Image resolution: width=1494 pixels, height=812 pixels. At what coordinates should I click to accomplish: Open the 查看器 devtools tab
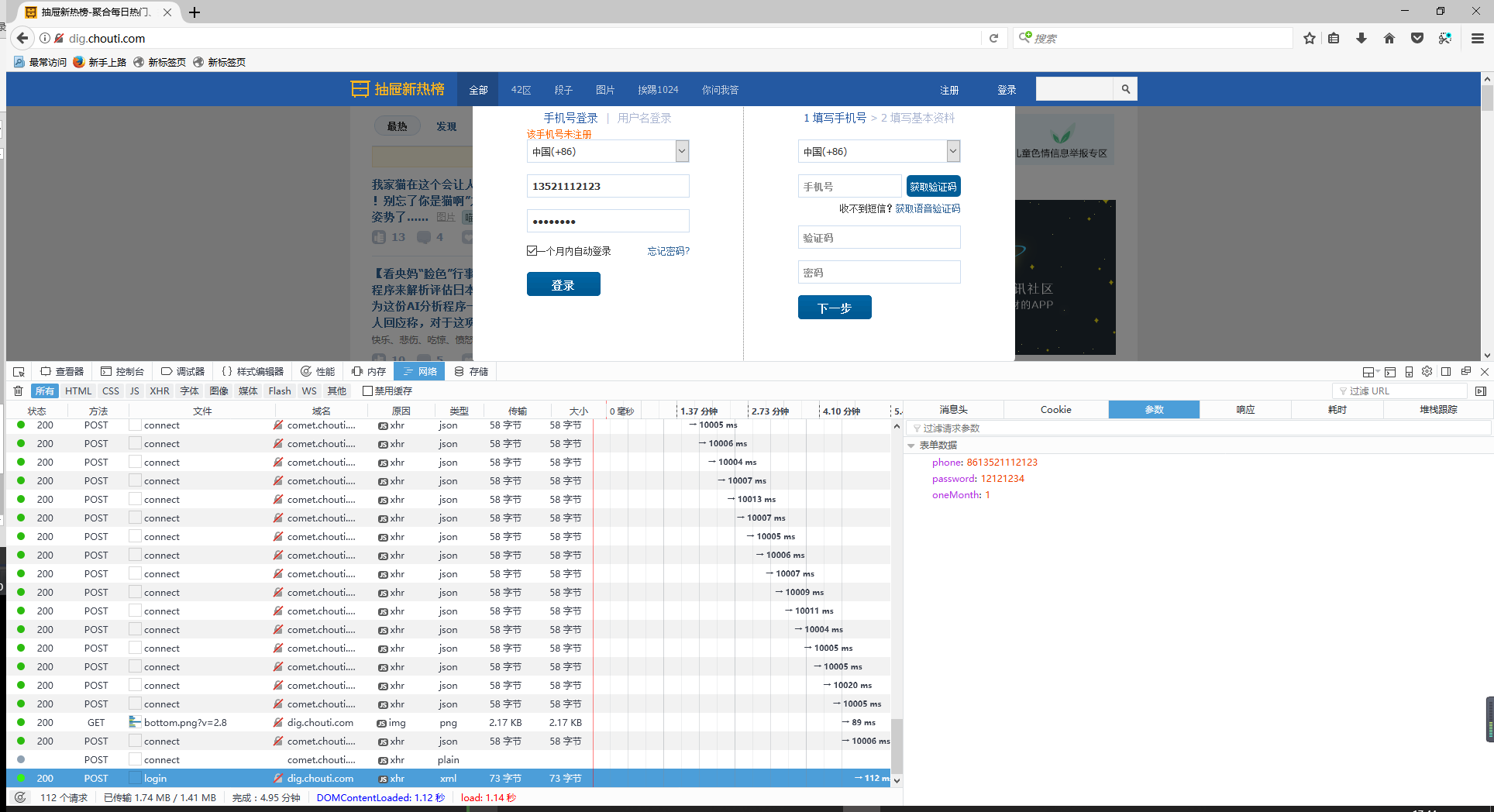click(x=62, y=372)
